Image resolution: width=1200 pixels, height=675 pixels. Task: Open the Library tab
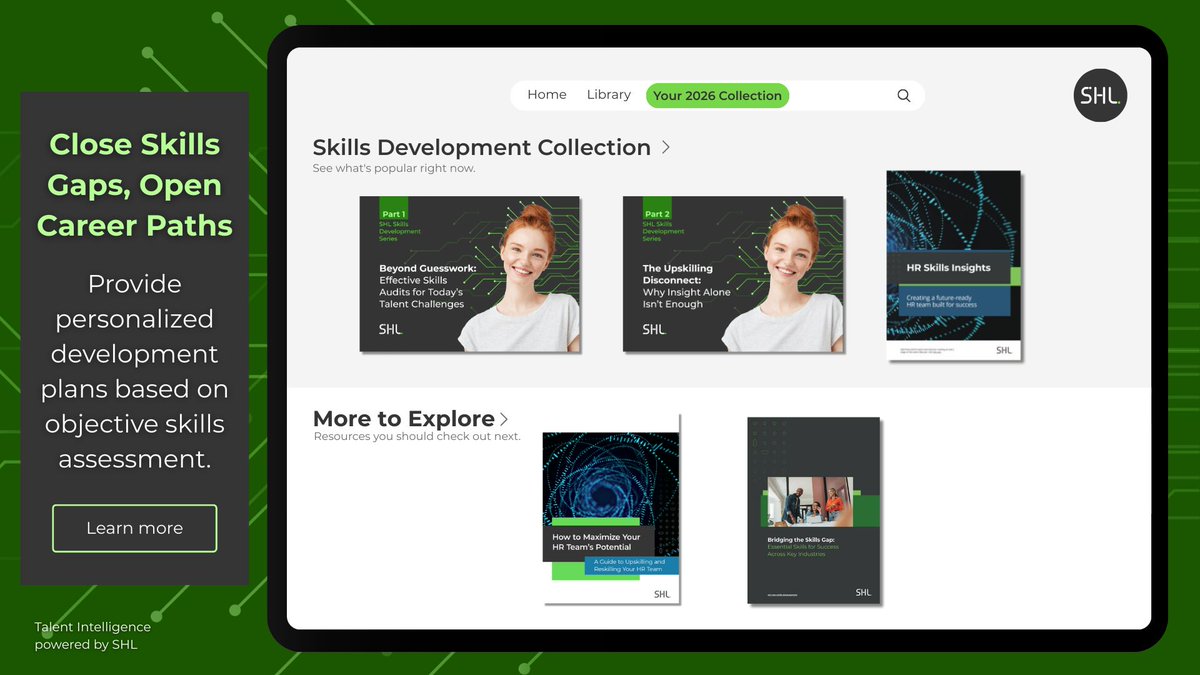609,95
